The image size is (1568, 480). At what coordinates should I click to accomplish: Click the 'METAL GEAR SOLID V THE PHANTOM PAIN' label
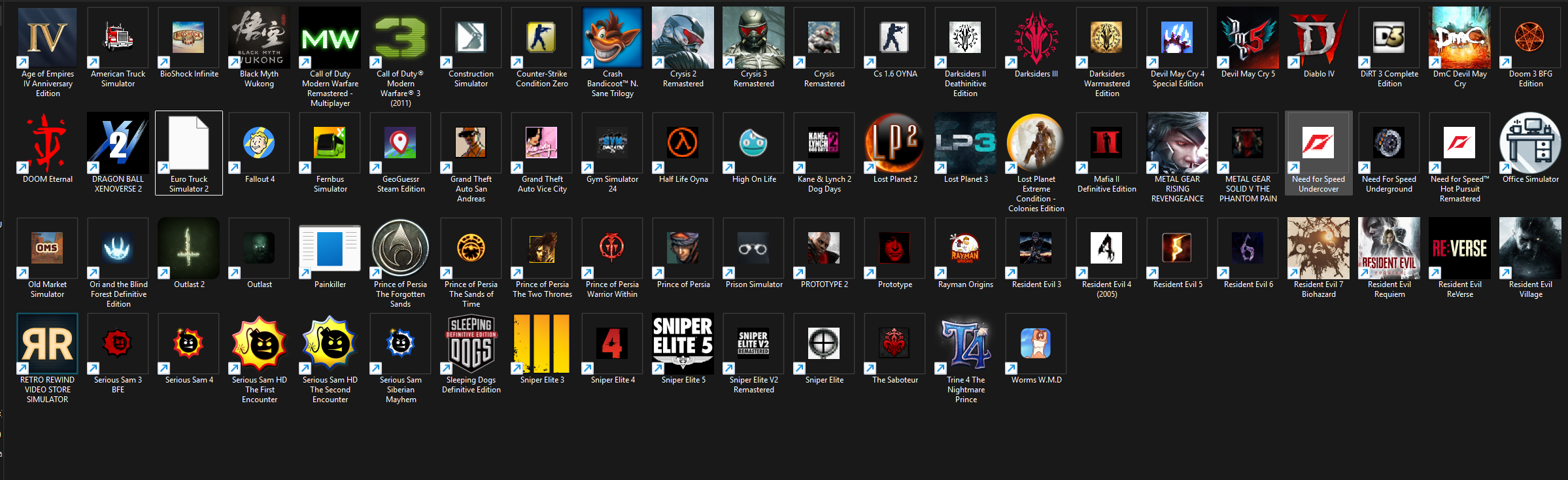tap(1248, 189)
